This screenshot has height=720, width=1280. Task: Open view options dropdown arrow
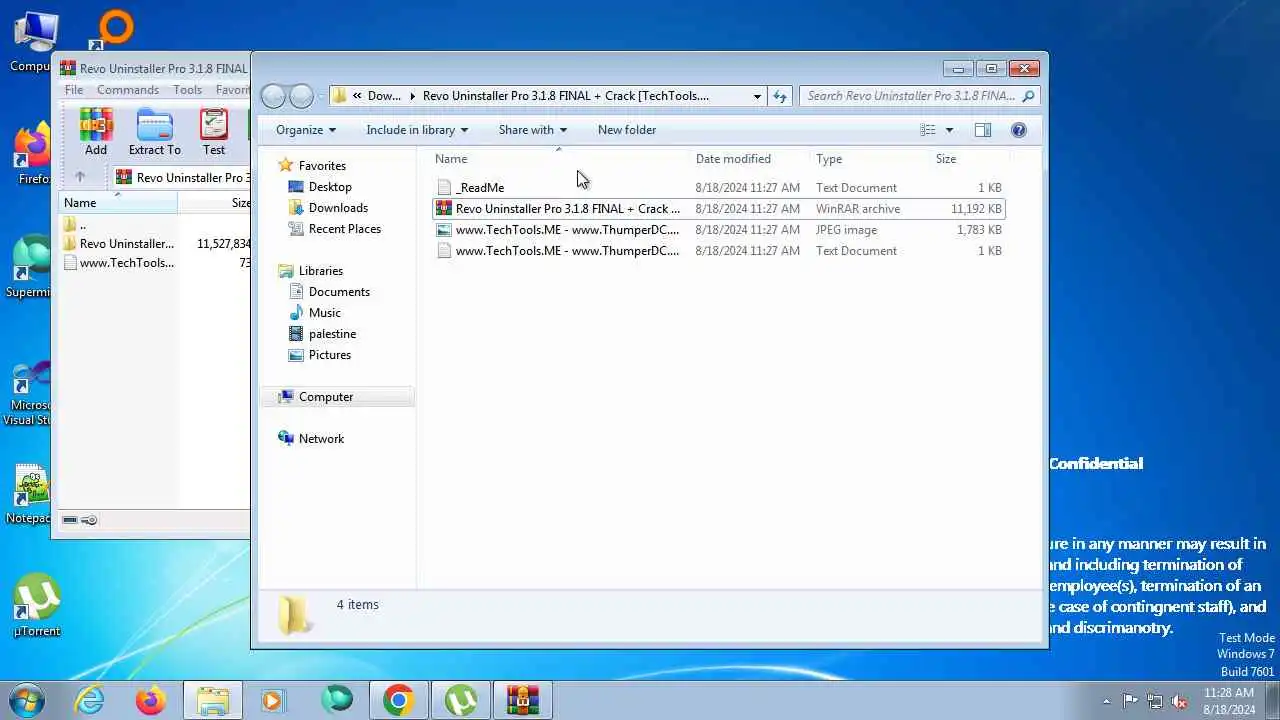(949, 130)
